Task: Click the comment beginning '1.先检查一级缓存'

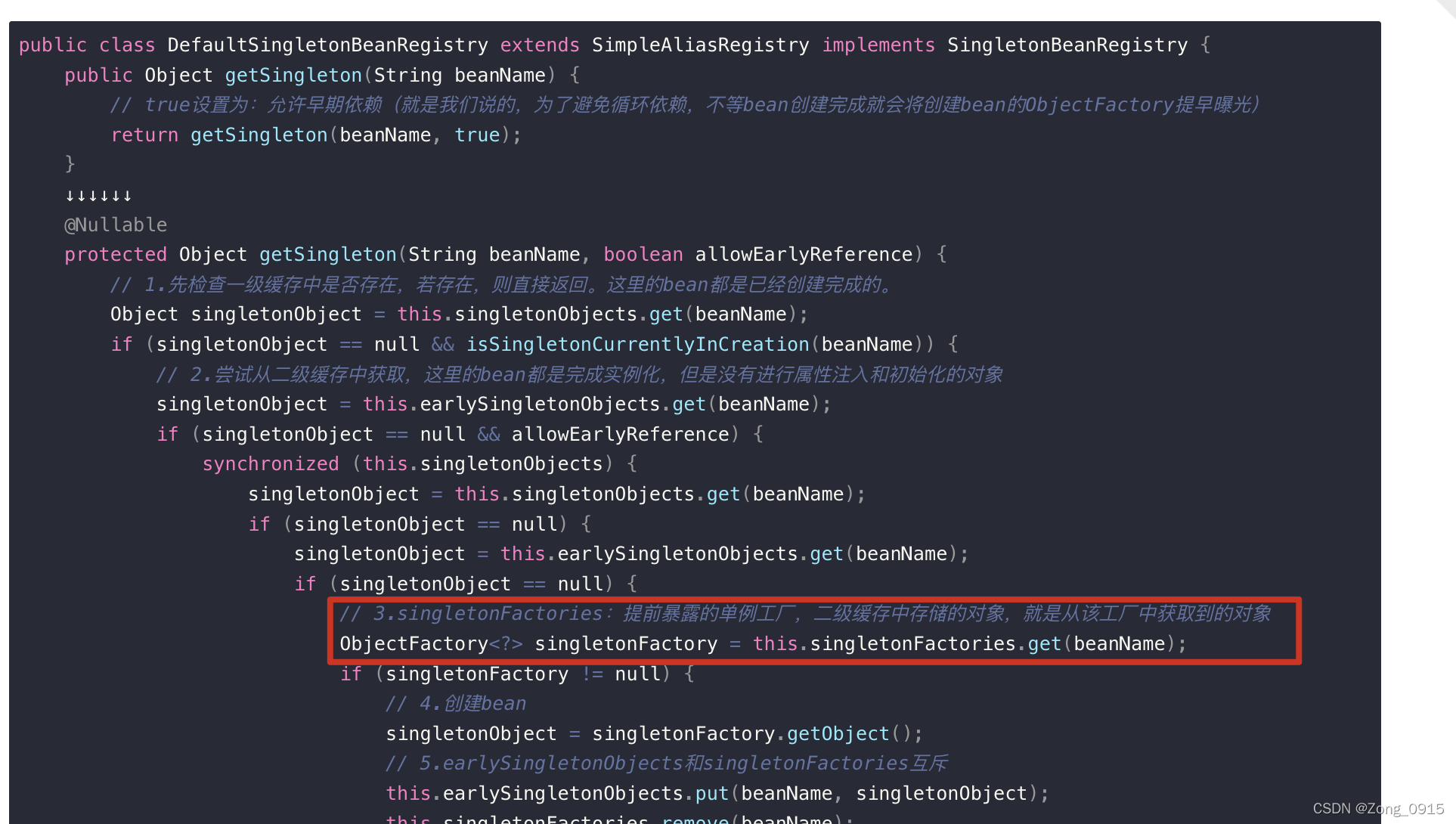Action: click(502, 285)
